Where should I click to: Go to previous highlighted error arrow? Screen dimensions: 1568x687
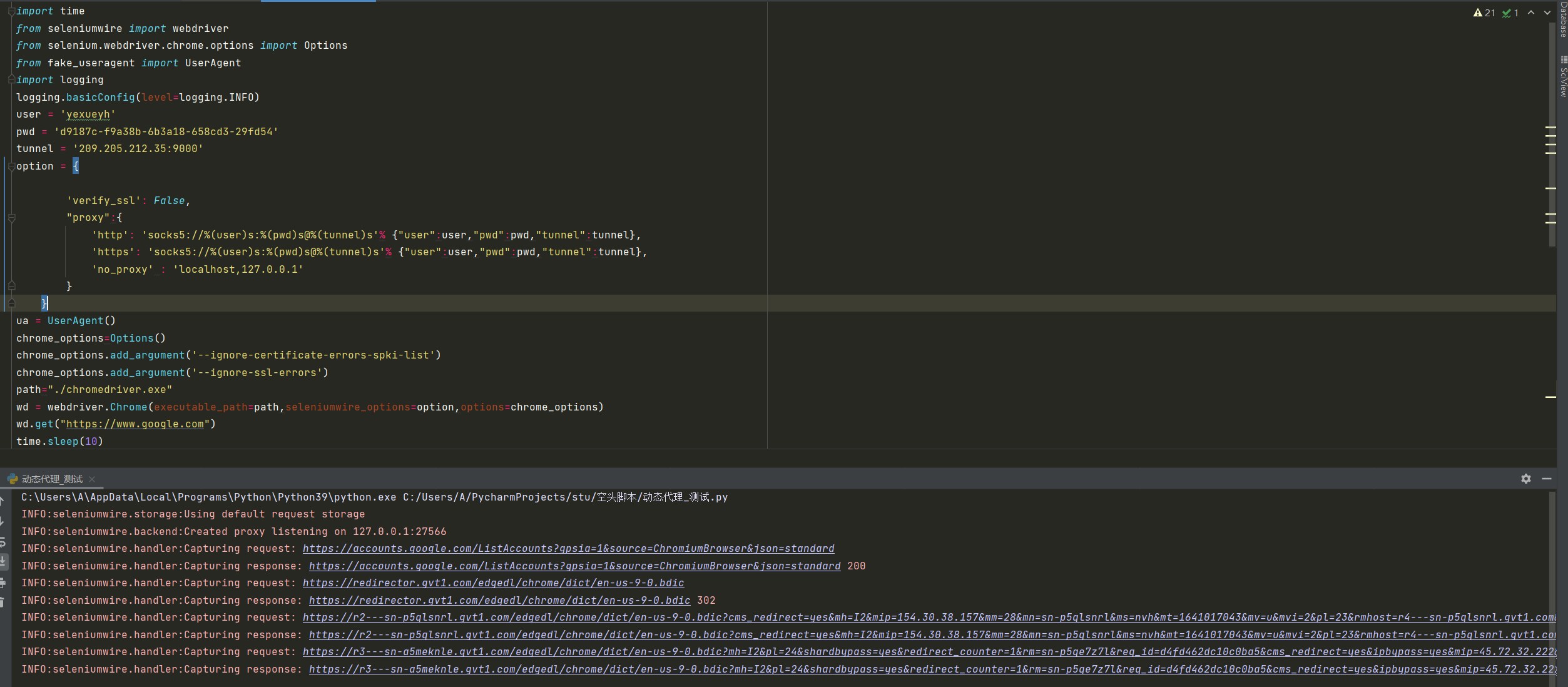click(1531, 13)
